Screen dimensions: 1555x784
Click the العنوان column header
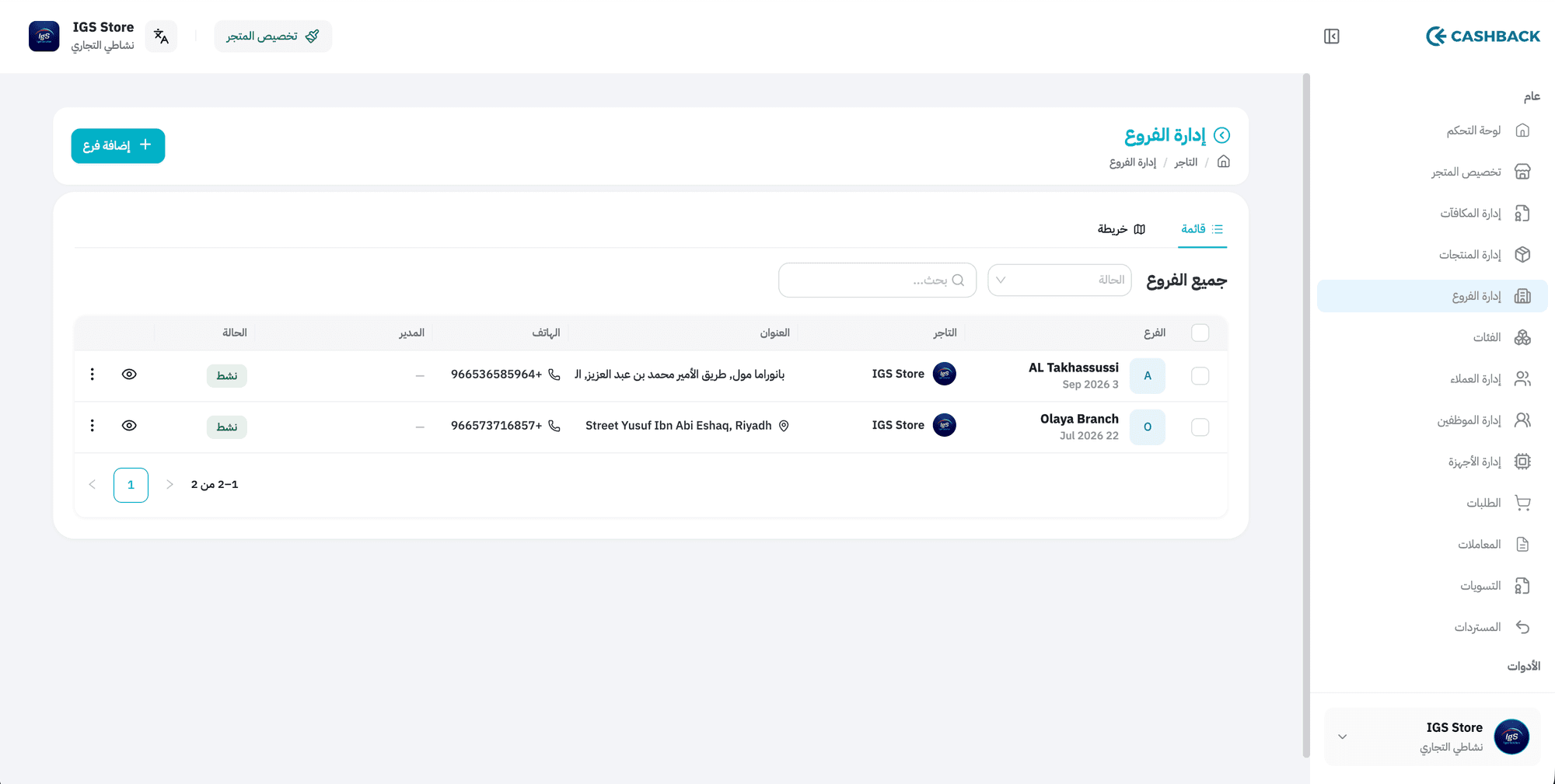(774, 333)
